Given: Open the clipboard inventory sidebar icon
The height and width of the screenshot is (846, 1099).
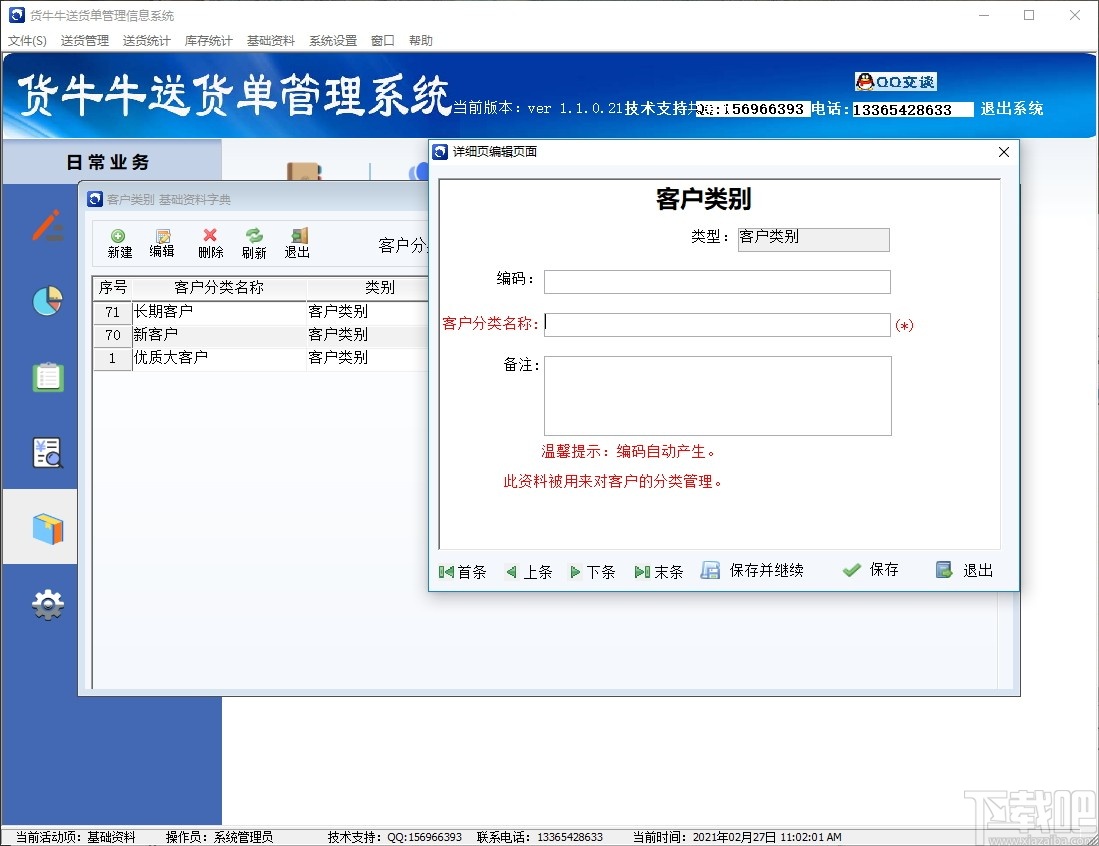Looking at the screenshot, I should coord(45,377).
